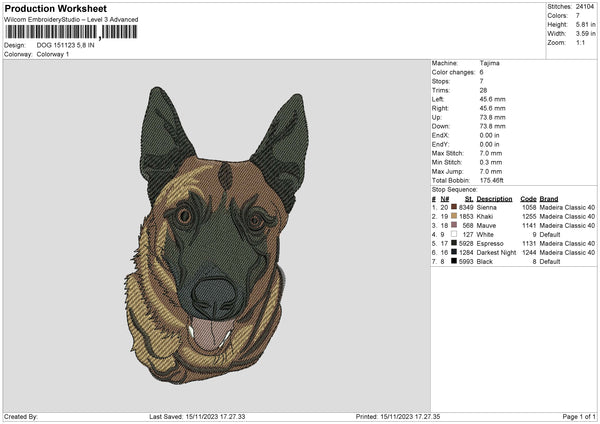
Task: Click the Sienna color swatch
Action: click(453, 207)
